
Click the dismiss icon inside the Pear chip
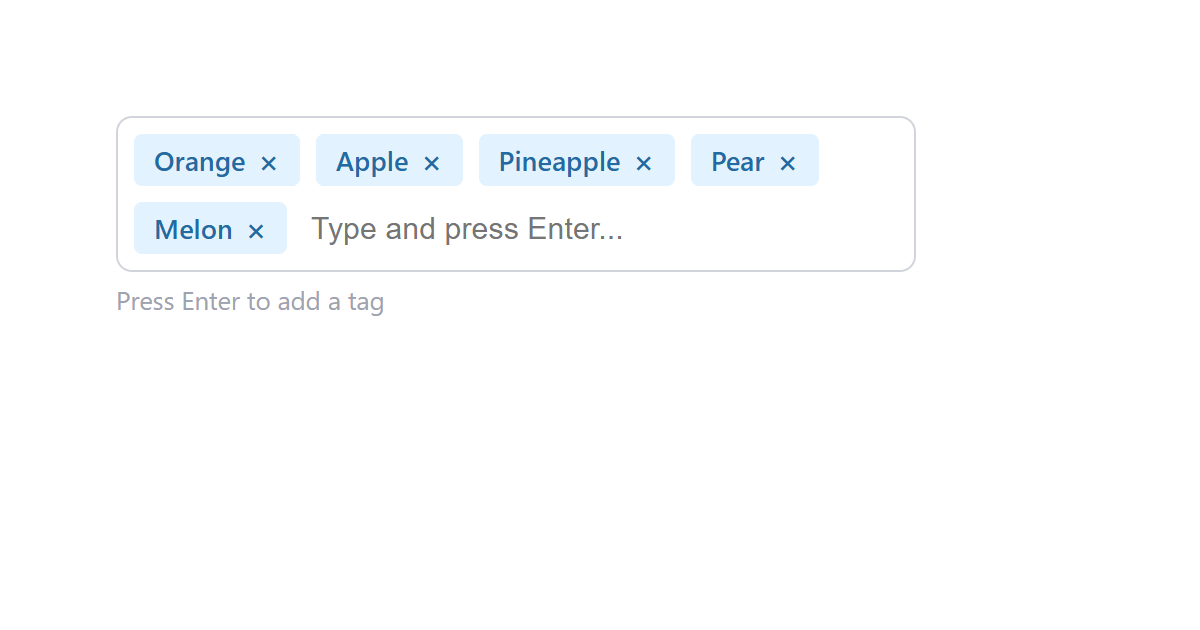click(787, 161)
